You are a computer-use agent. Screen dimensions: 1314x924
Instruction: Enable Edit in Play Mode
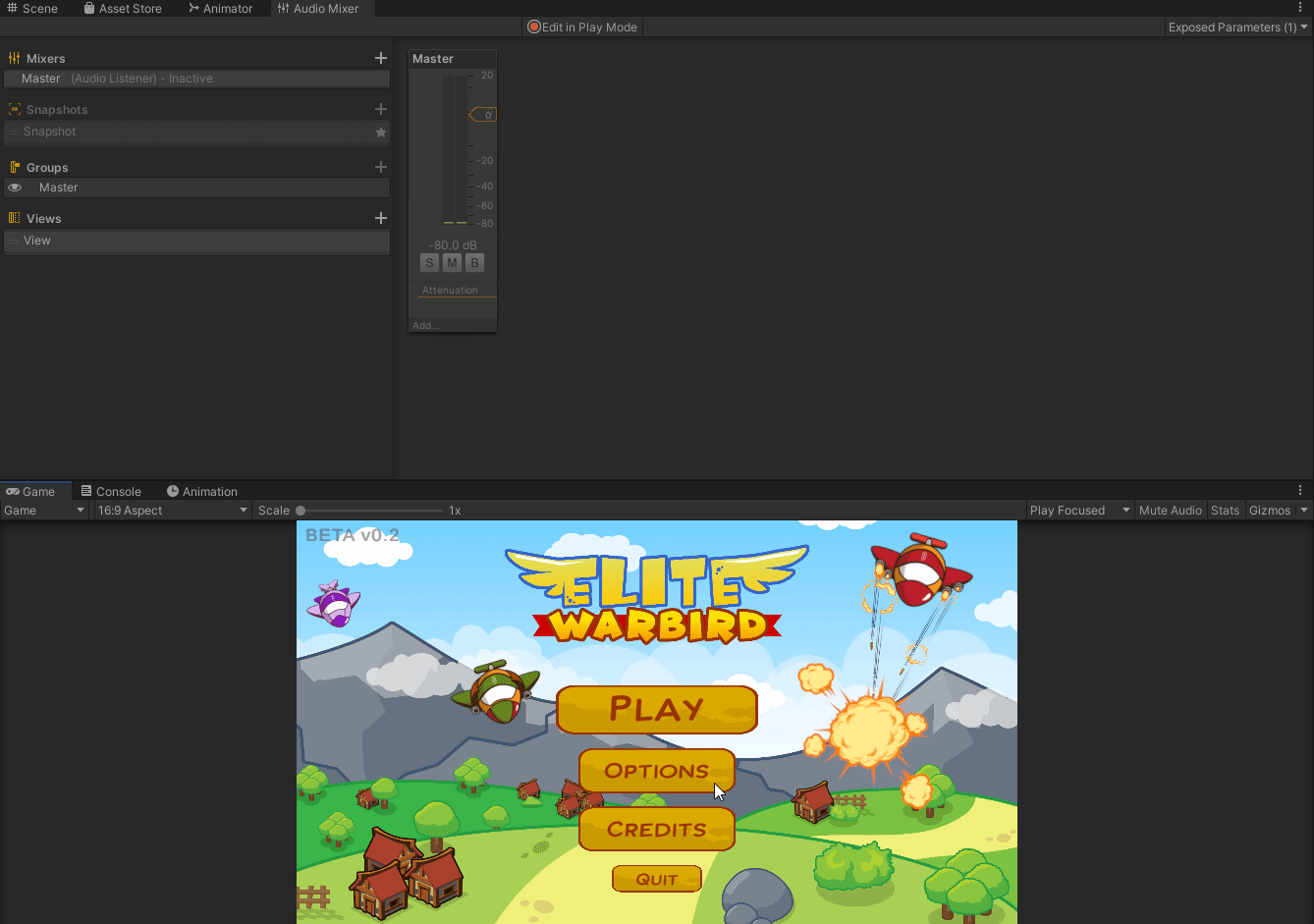581,27
